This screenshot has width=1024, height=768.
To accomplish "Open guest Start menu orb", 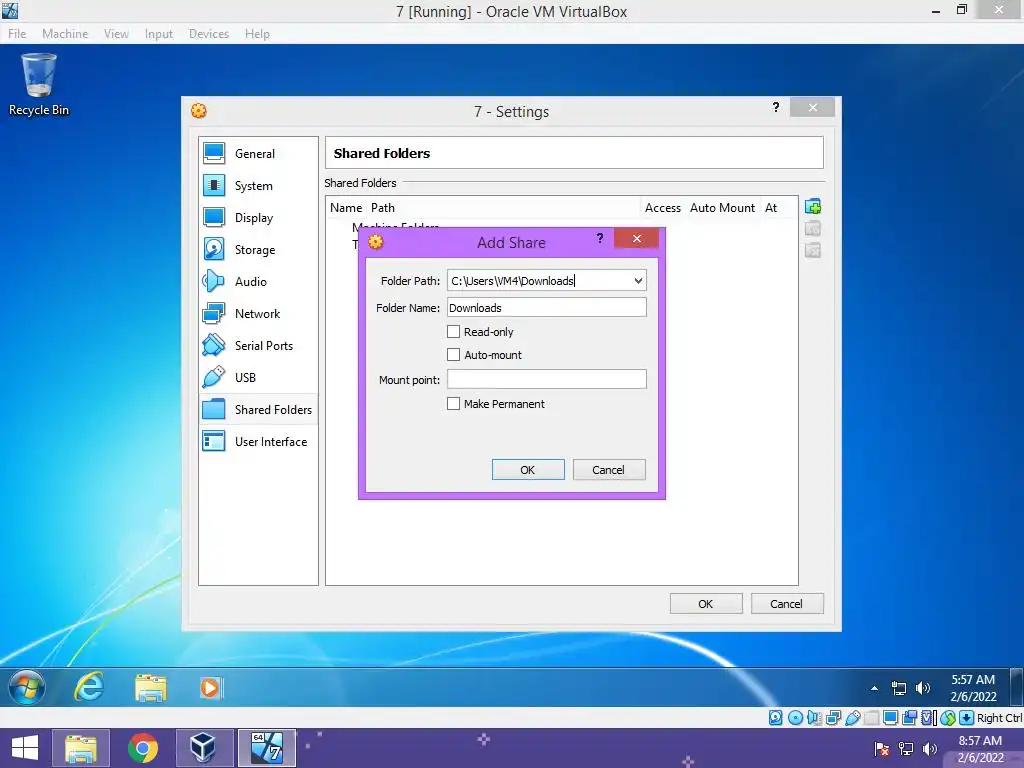I will tap(27, 688).
